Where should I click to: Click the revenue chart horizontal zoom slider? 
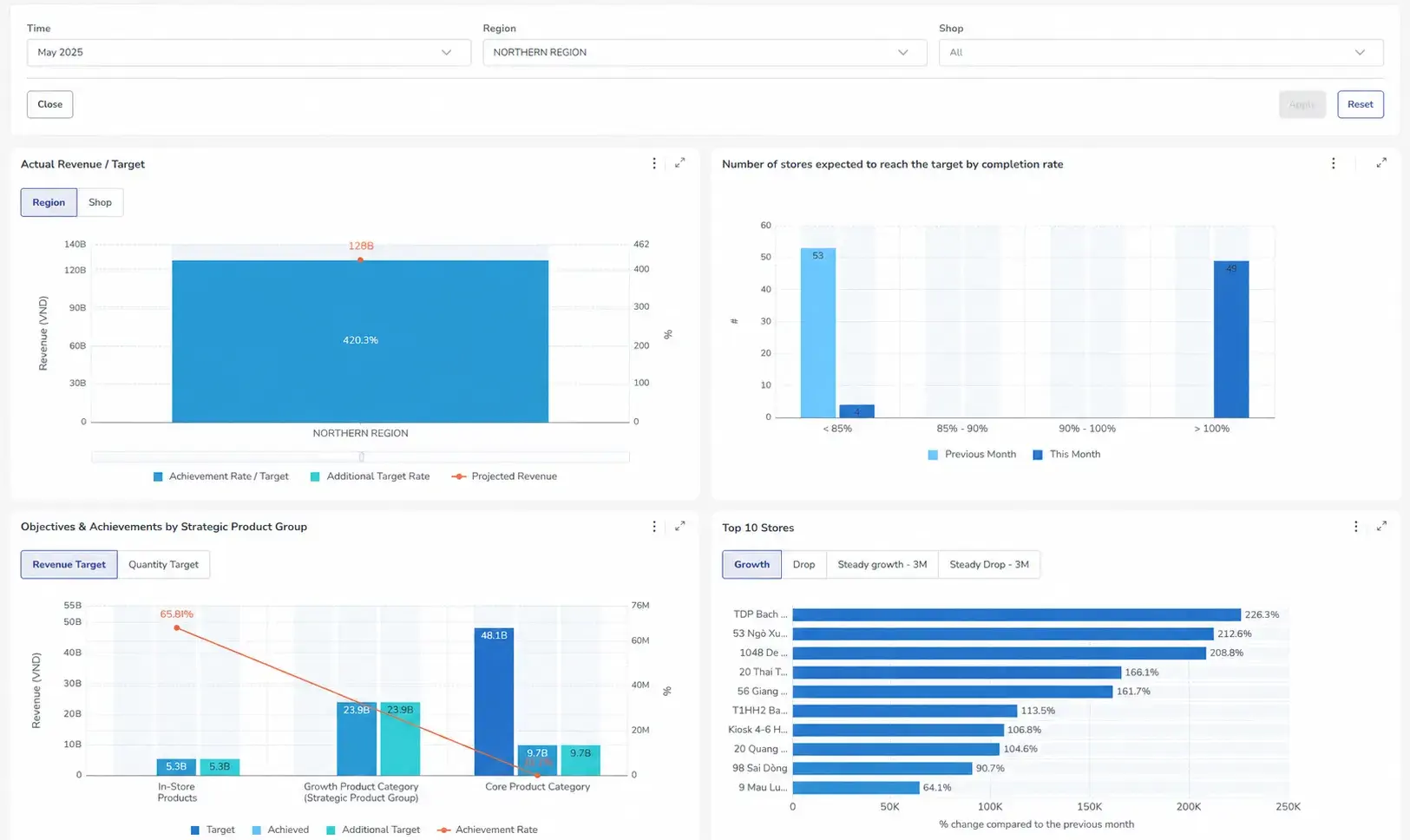pos(360,456)
